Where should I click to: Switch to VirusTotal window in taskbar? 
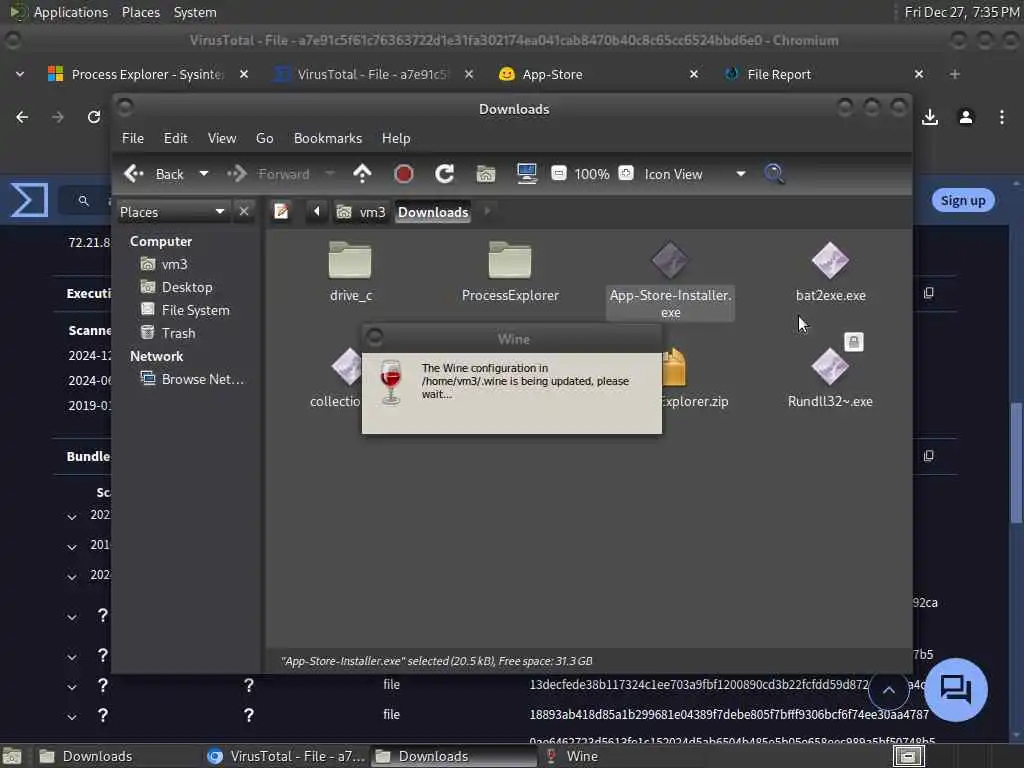coord(286,756)
